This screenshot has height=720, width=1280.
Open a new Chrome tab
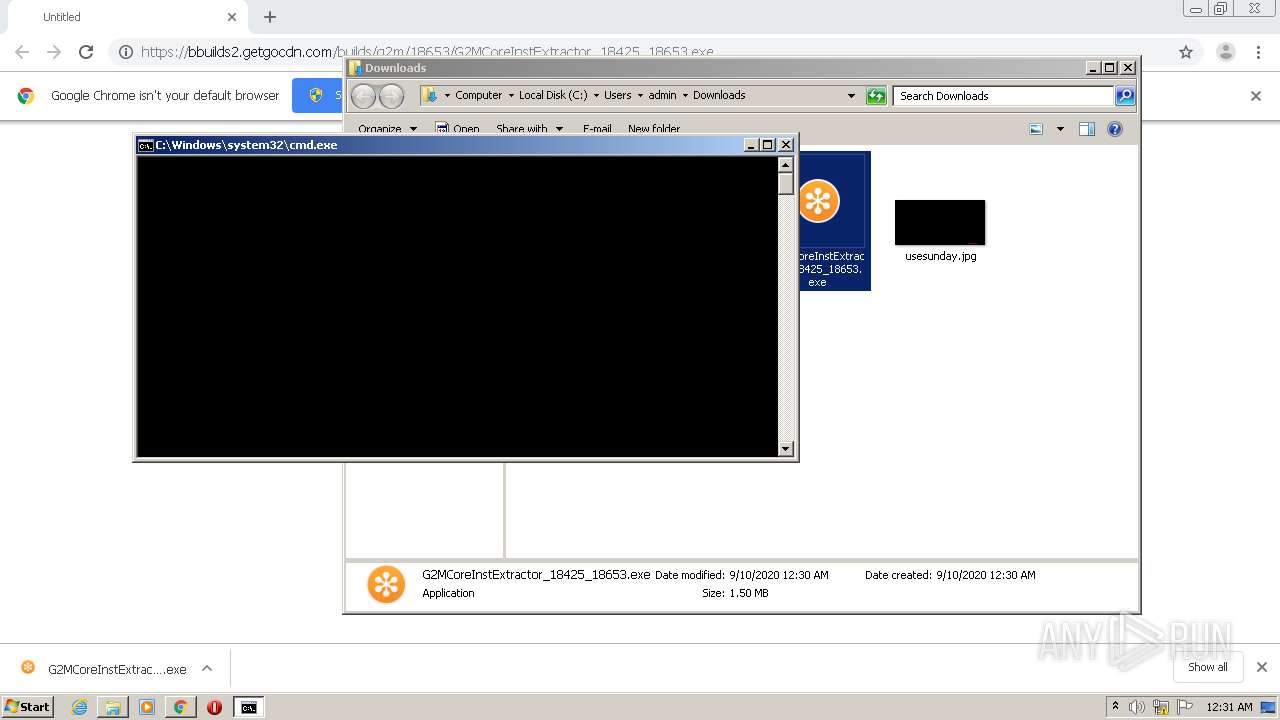coord(270,17)
